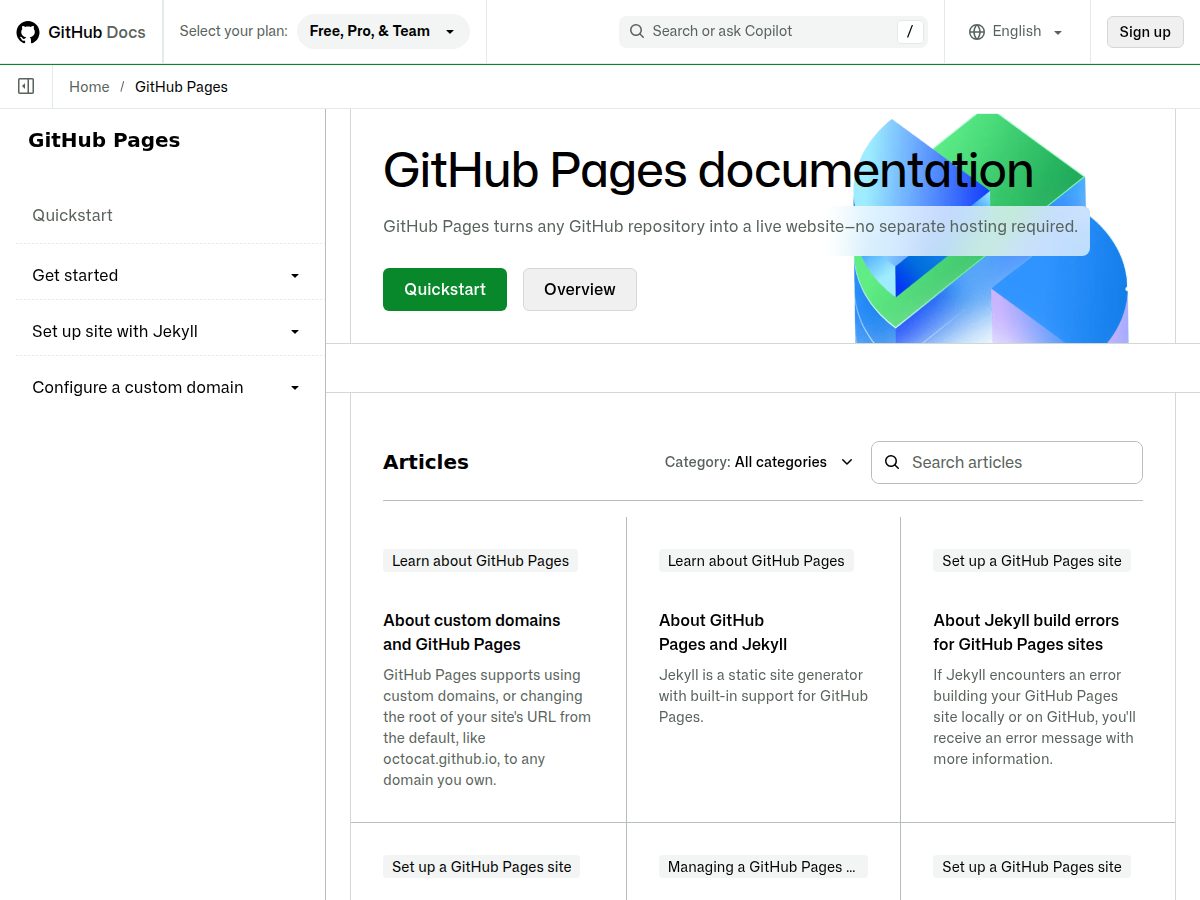Image resolution: width=1200 pixels, height=900 pixels.
Task: Focus the Search articles field
Action: tap(1007, 463)
